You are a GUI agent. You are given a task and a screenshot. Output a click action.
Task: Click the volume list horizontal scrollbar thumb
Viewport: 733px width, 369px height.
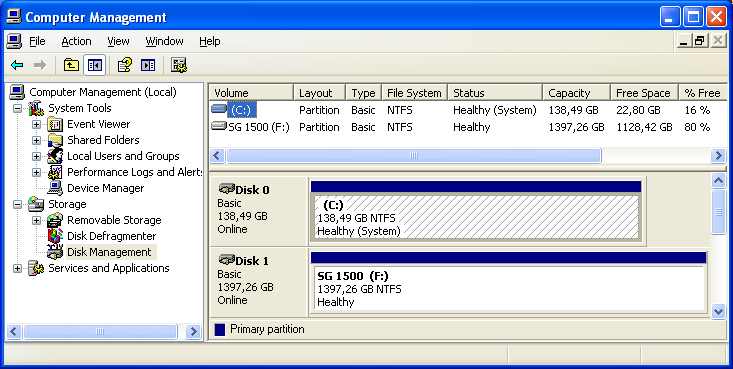point(414,156)
